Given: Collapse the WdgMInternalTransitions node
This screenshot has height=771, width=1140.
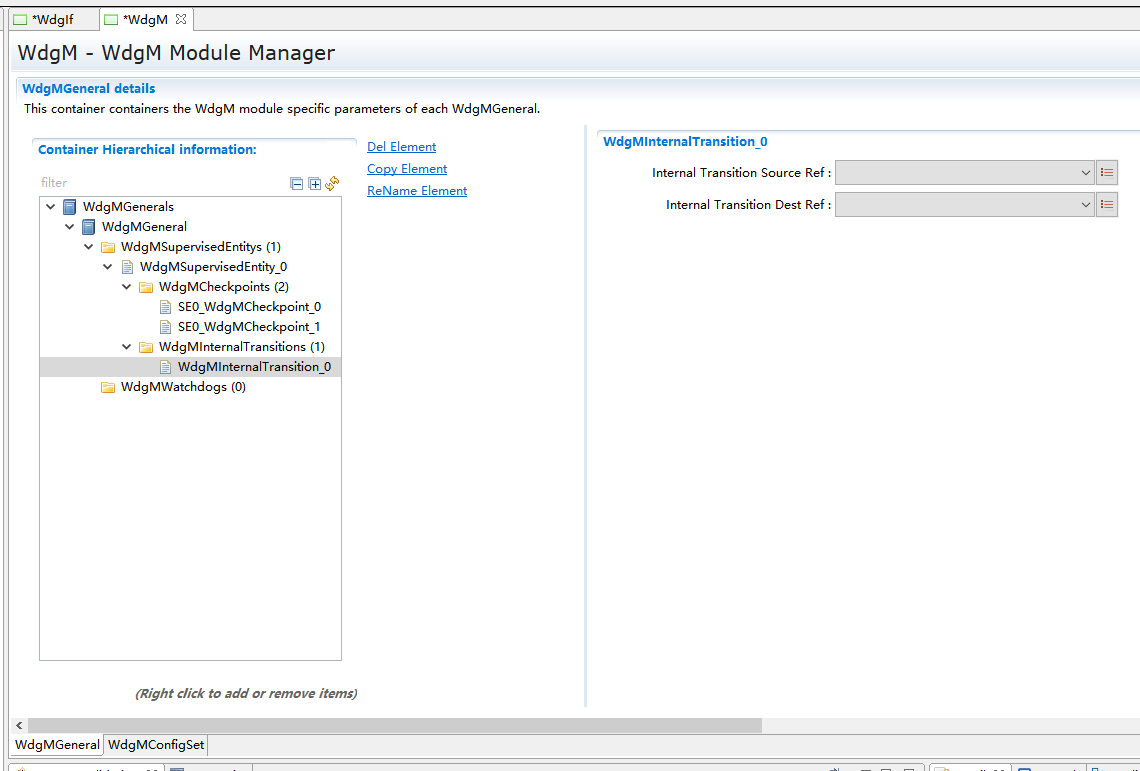Looking at the screenshot, I should [127, 347].
